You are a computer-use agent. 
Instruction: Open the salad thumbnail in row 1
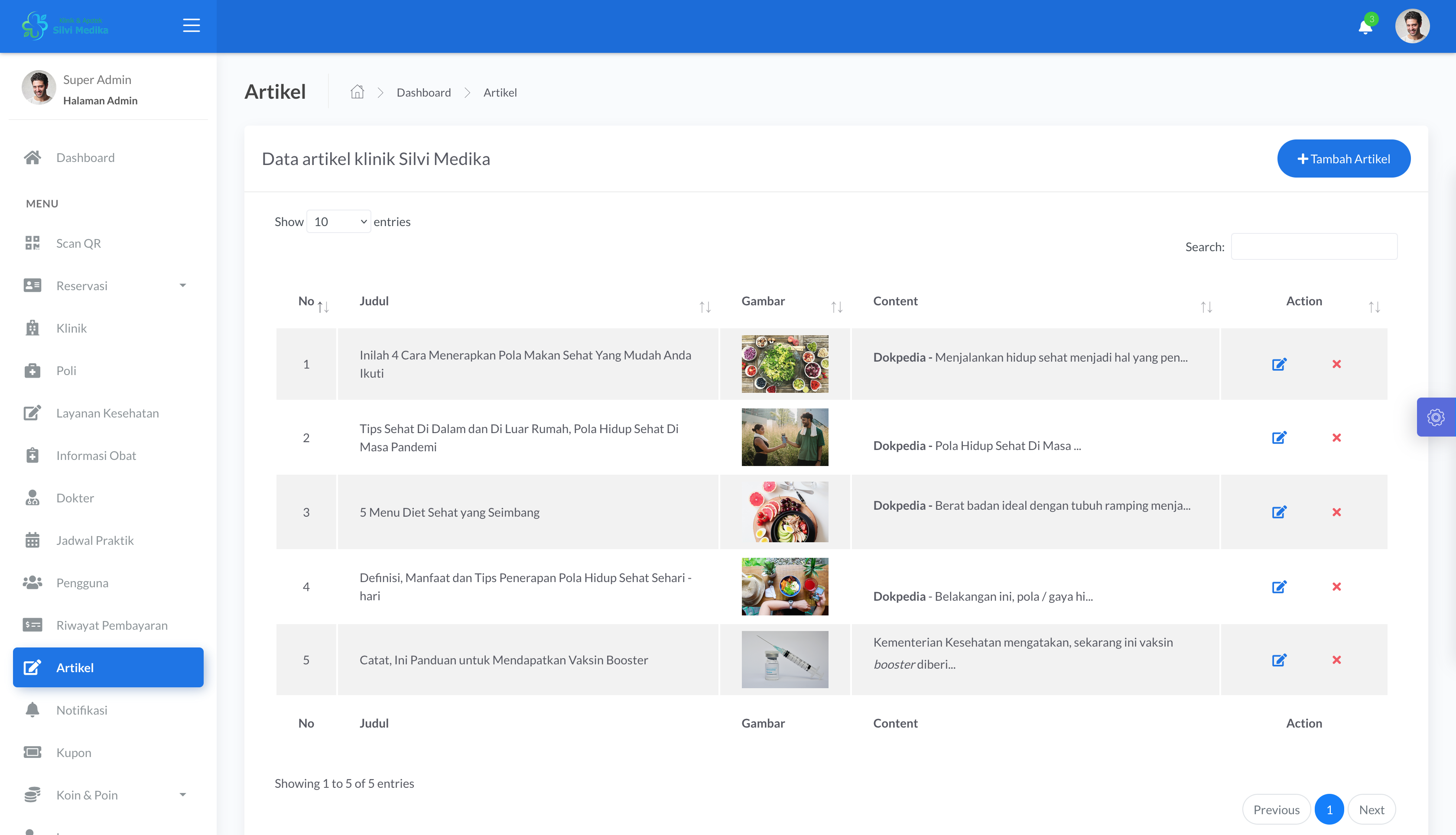tap(785, 364)
